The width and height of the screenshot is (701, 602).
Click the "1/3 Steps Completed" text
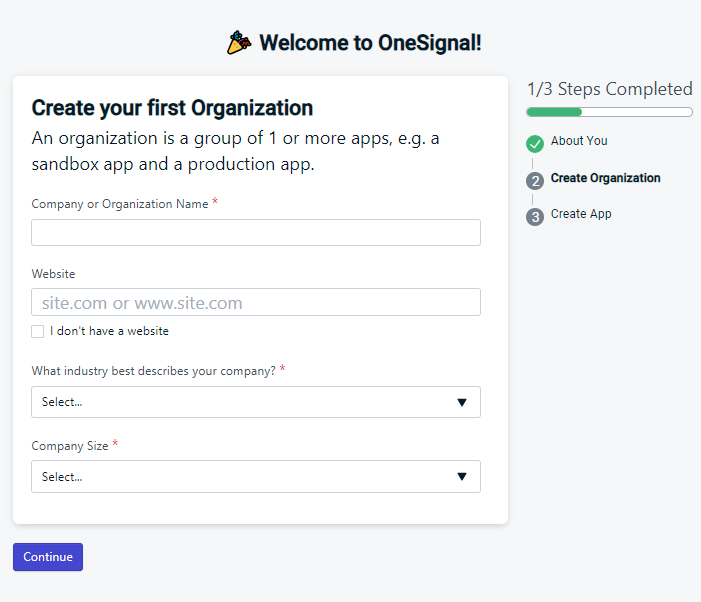click(x=610, y=89)
